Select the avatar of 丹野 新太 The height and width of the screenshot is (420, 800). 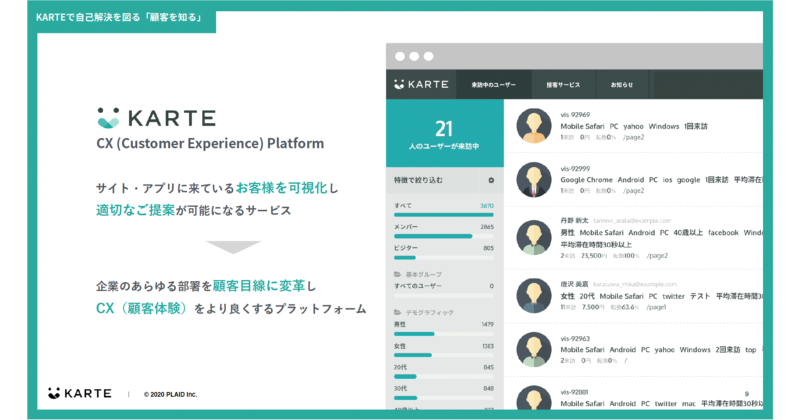click(534, 237)
